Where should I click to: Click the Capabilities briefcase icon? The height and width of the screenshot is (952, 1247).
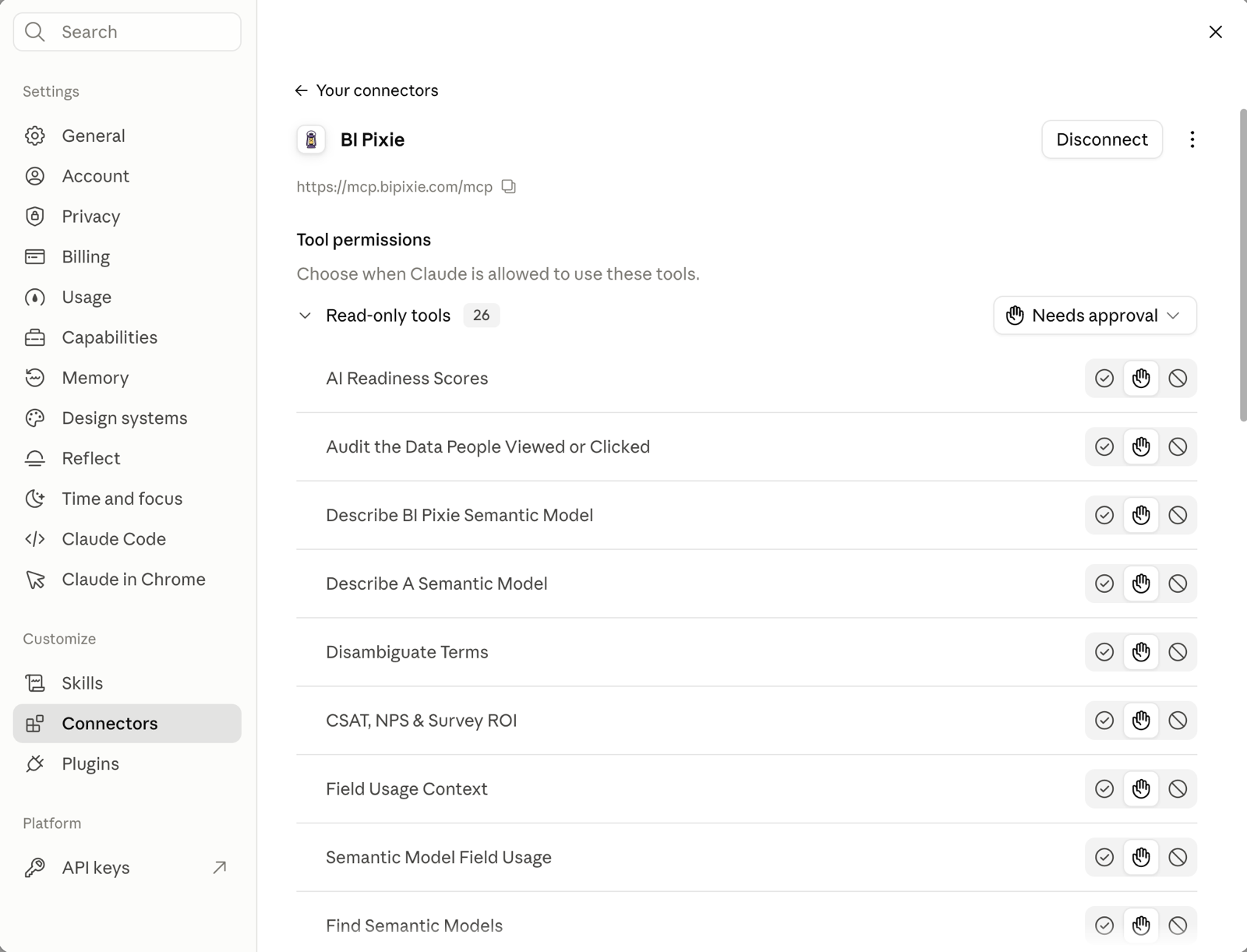pos(35,337)
